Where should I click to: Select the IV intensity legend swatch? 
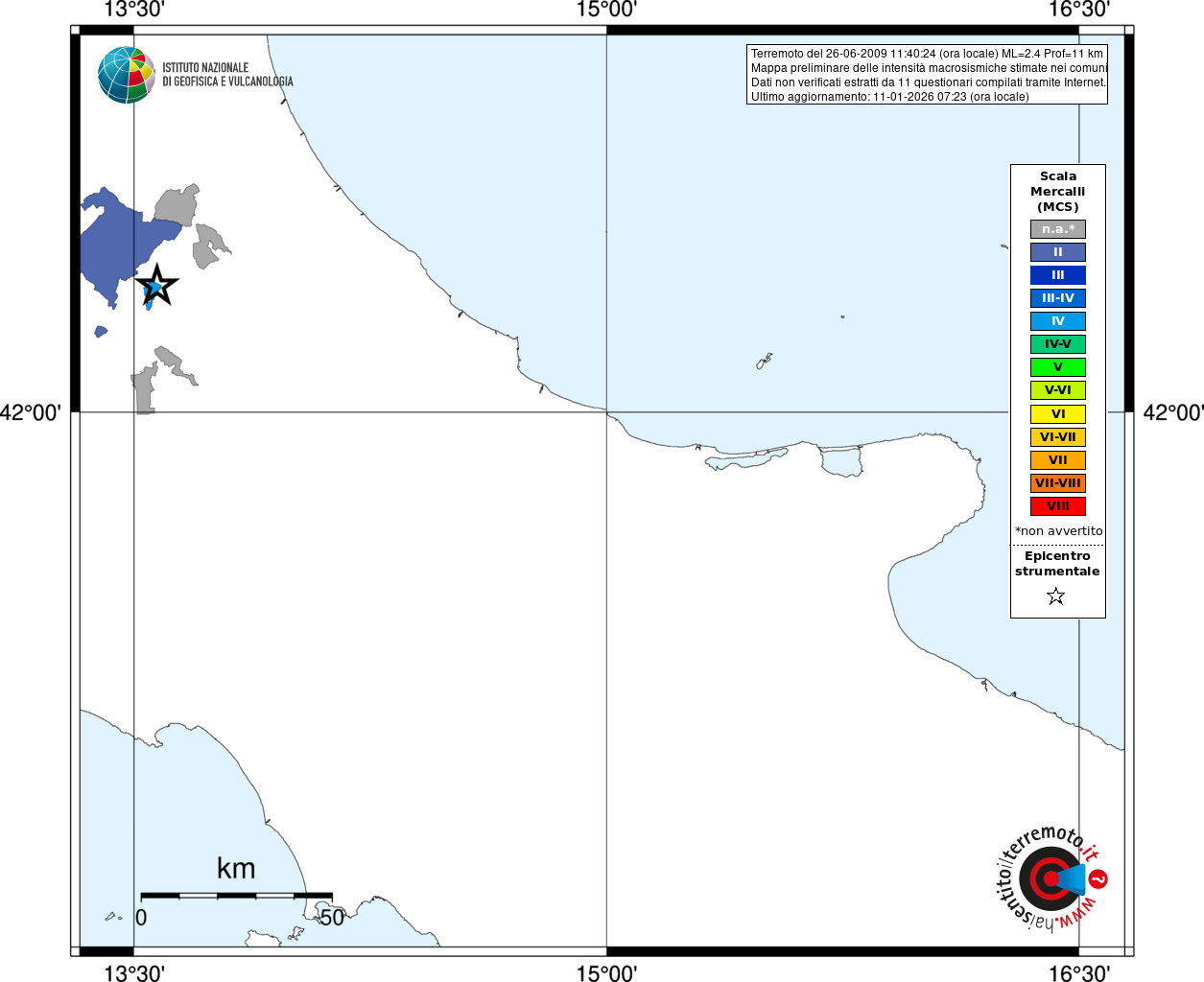(1058, 321)
